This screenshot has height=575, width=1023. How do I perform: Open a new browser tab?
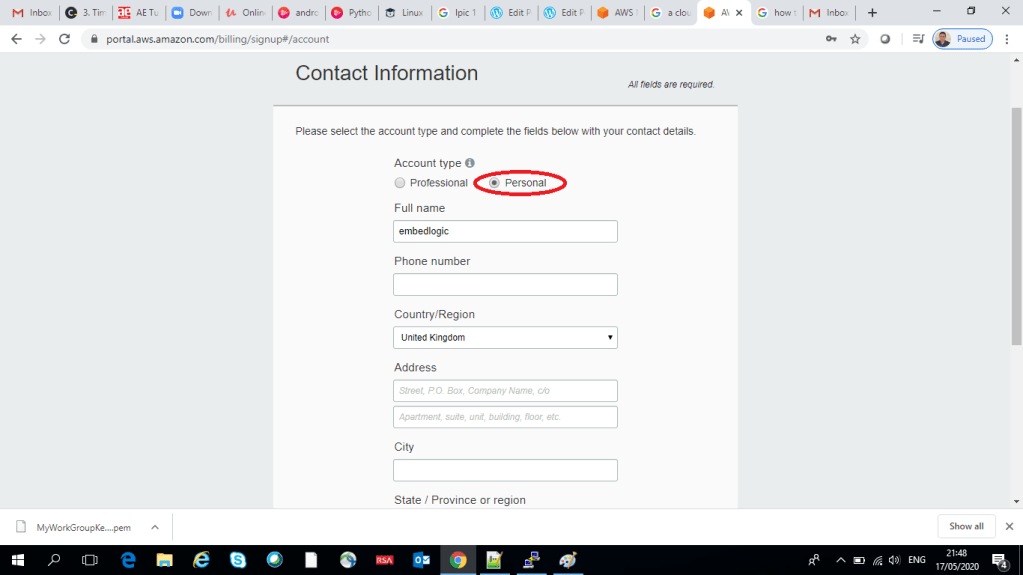coord(872,13)
